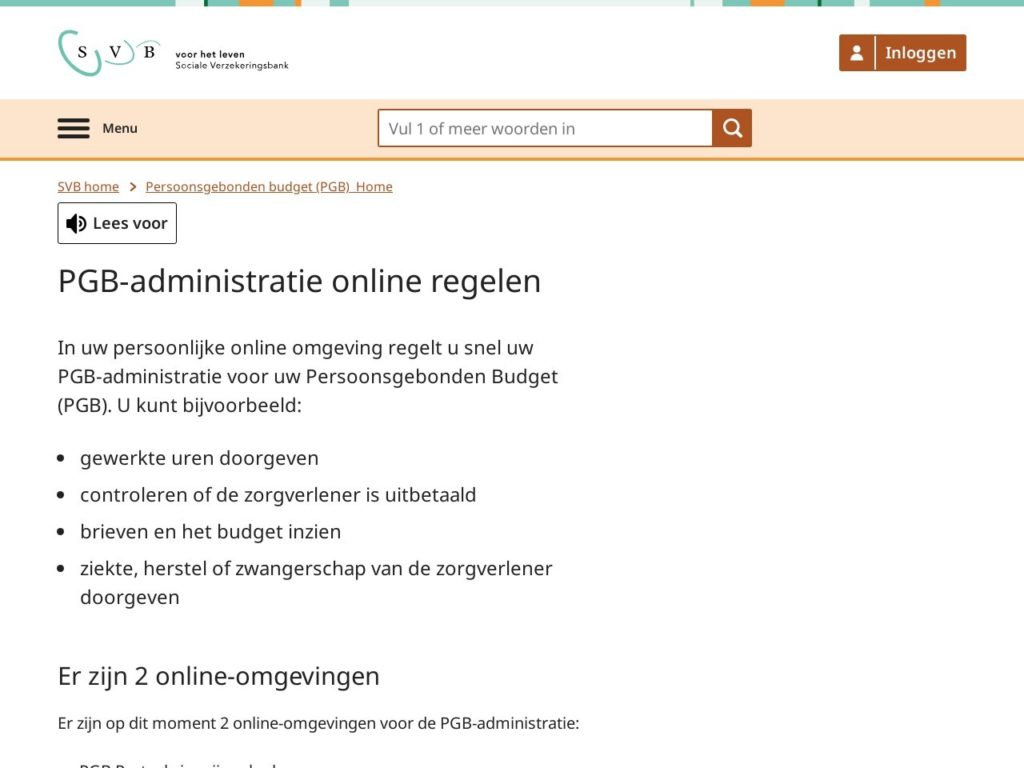The height and width of the screenshot is (768, 1024).
Task: Click the breadcrumb chevron separator arrow
Action: [131, 186]
